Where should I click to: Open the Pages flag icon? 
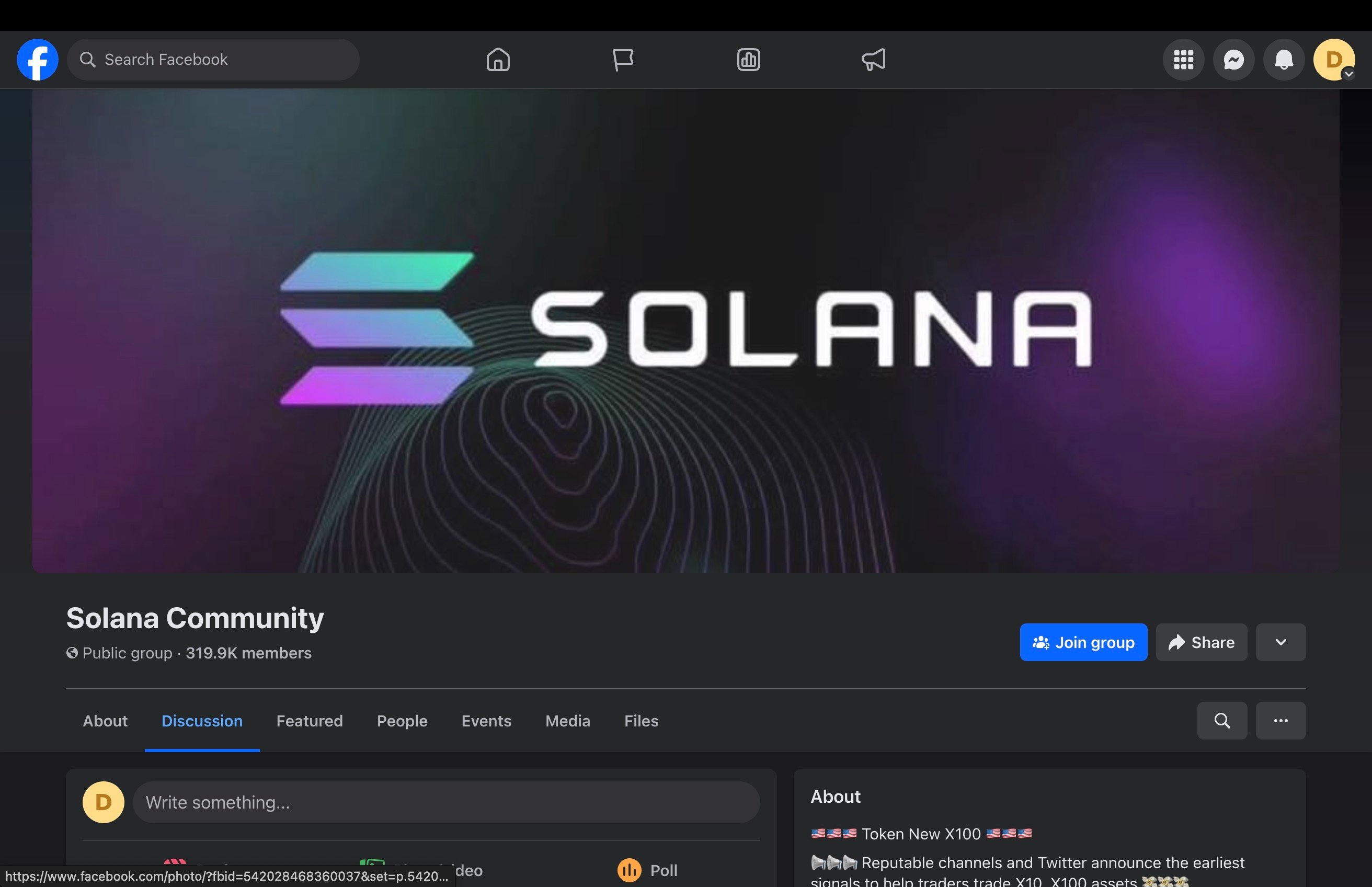pos(623,59)
